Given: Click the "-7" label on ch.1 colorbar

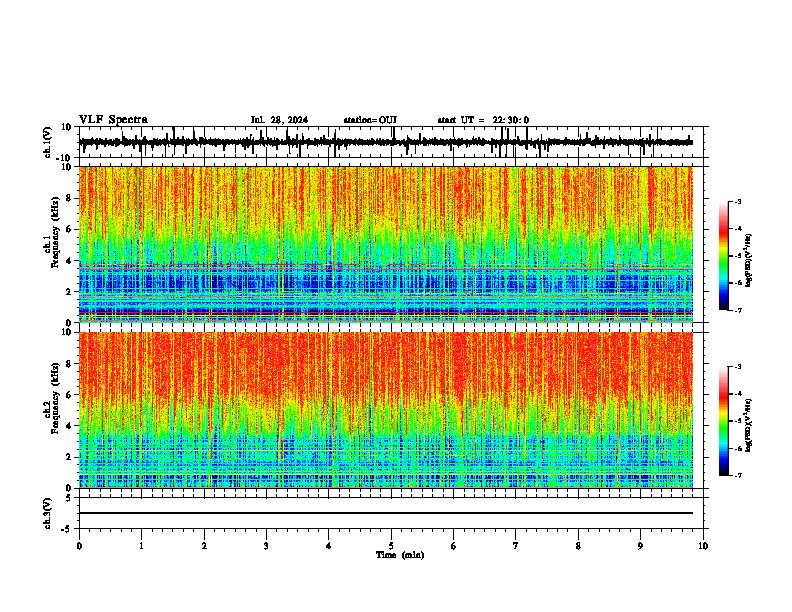Looking at the screenshot, I should [x=738, y=310].
